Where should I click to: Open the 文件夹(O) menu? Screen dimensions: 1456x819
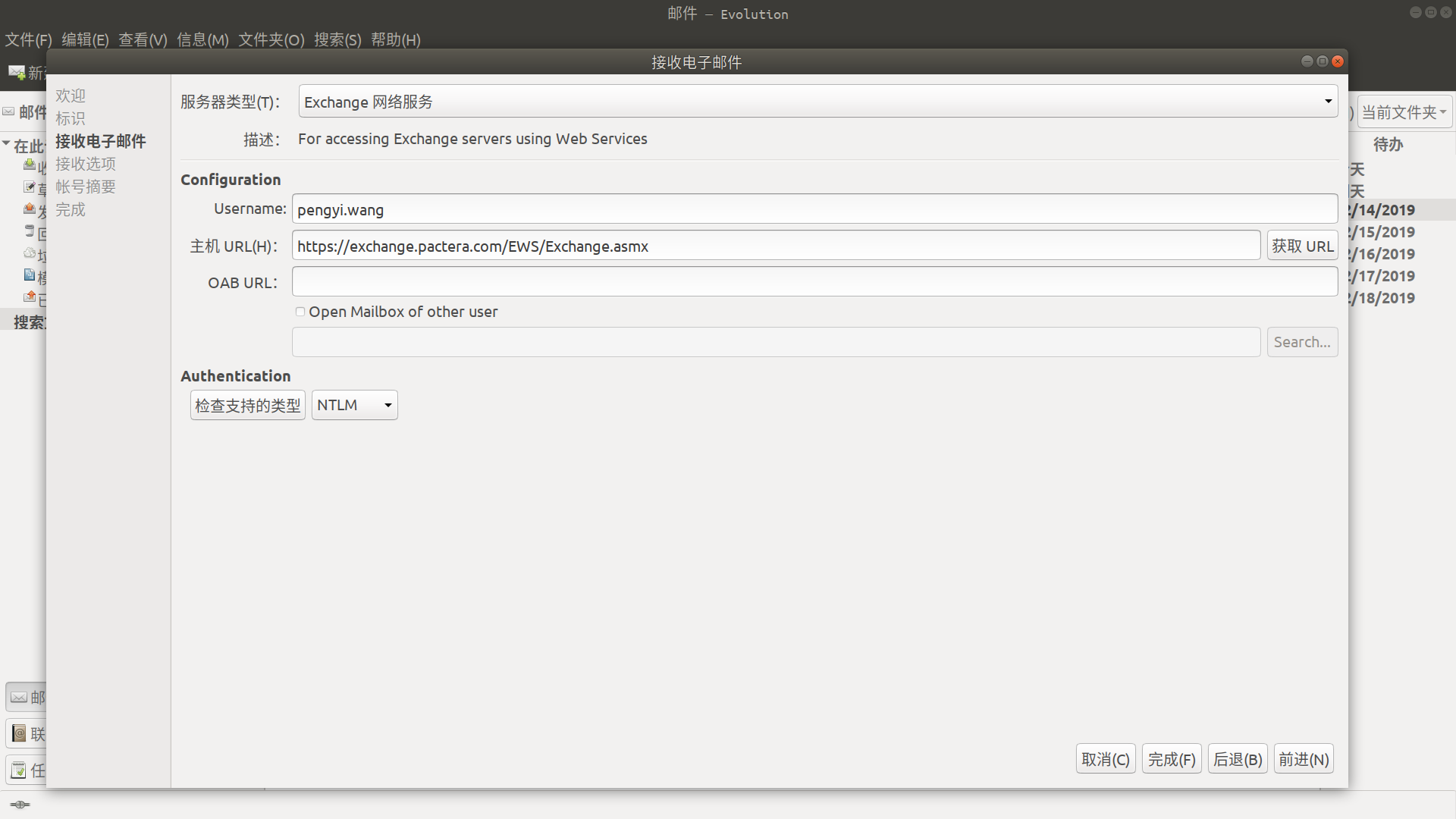(271, 39)
